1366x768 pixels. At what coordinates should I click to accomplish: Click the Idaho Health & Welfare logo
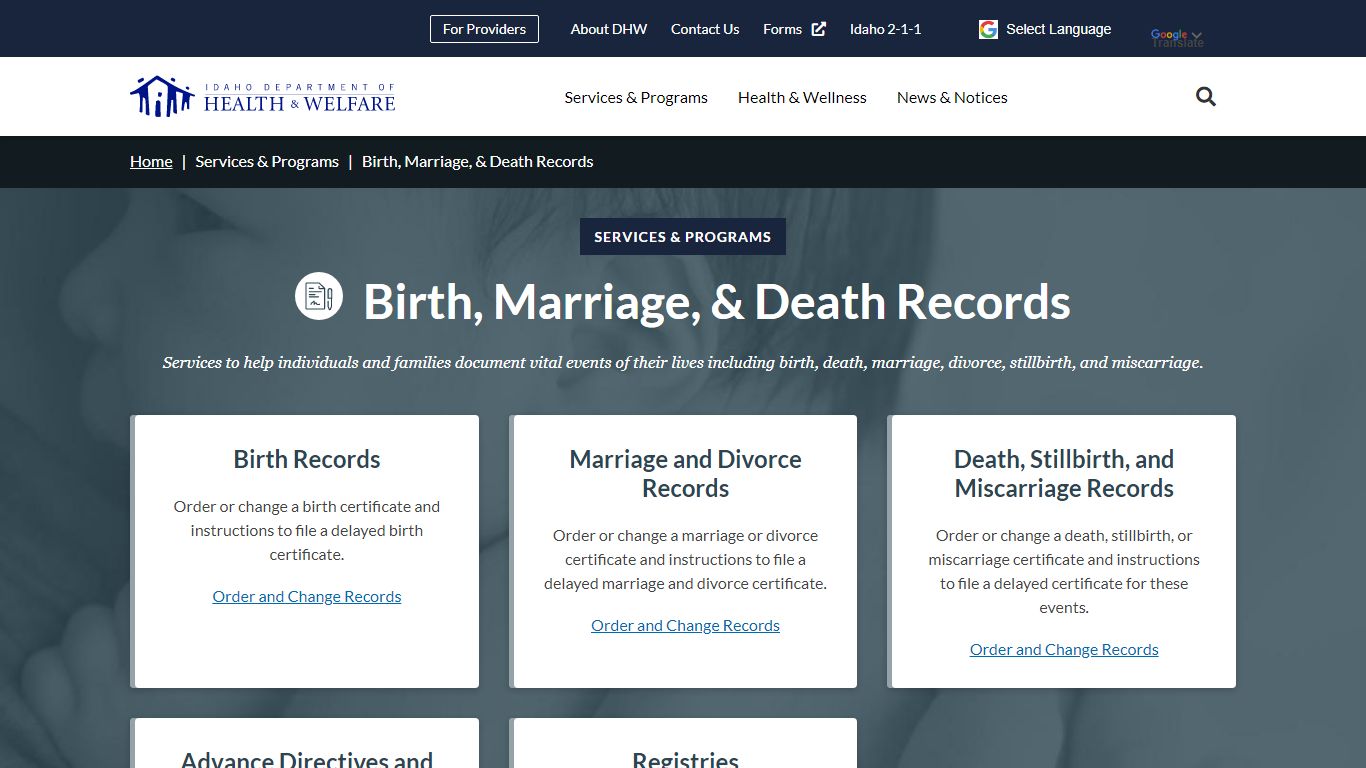[x=263, y=97]
